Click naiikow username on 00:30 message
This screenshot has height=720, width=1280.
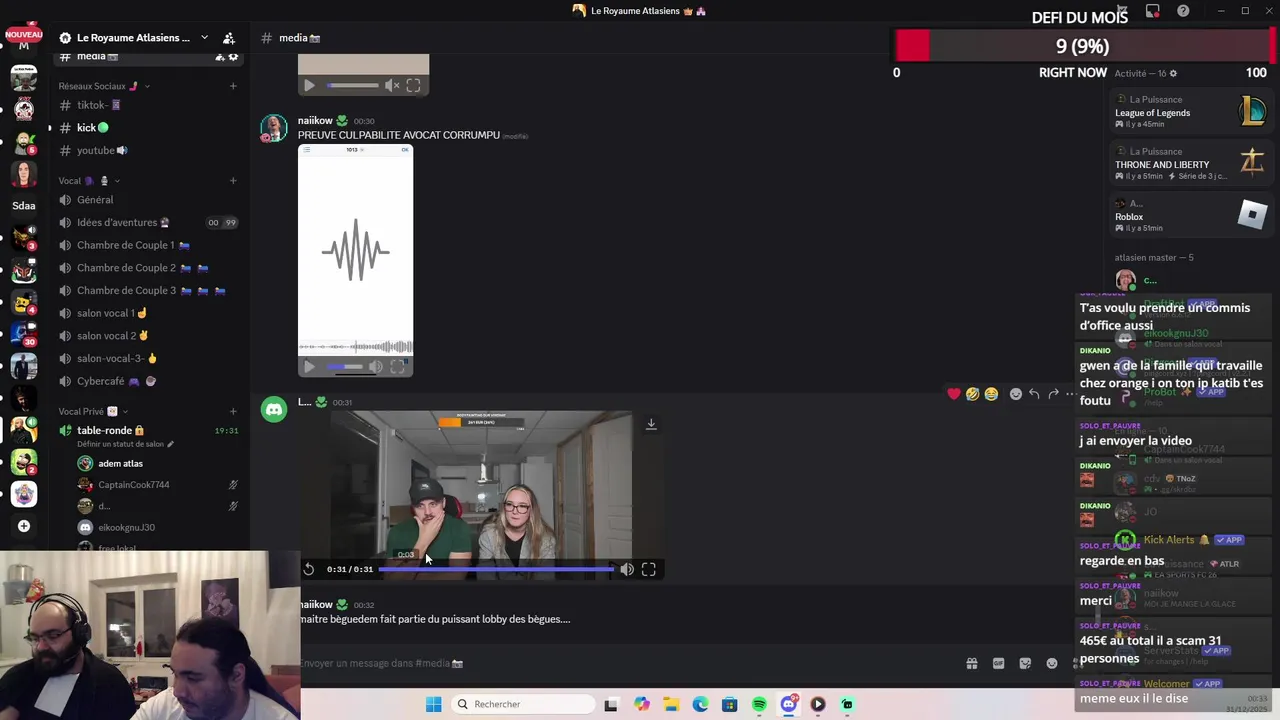tap(315, 121)
